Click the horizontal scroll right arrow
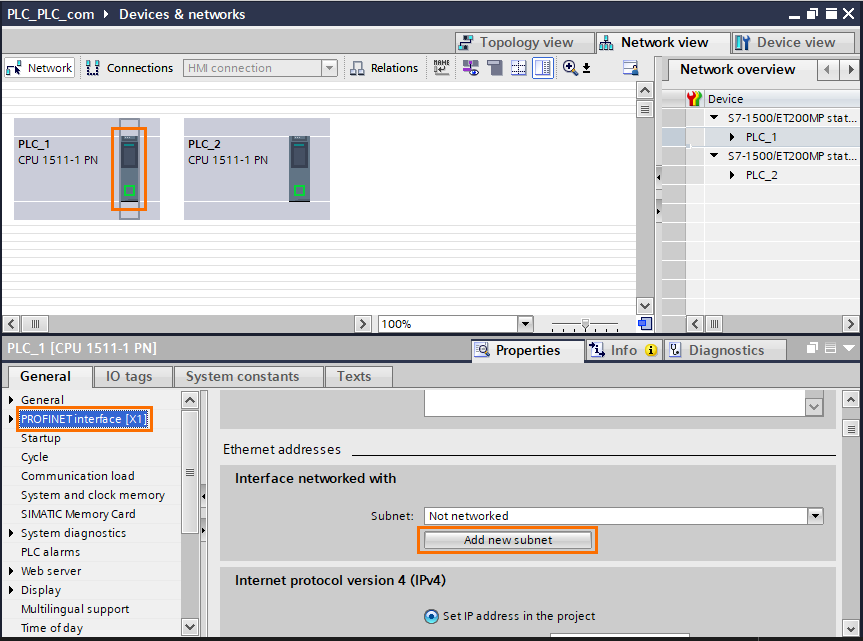 point(362,324)
